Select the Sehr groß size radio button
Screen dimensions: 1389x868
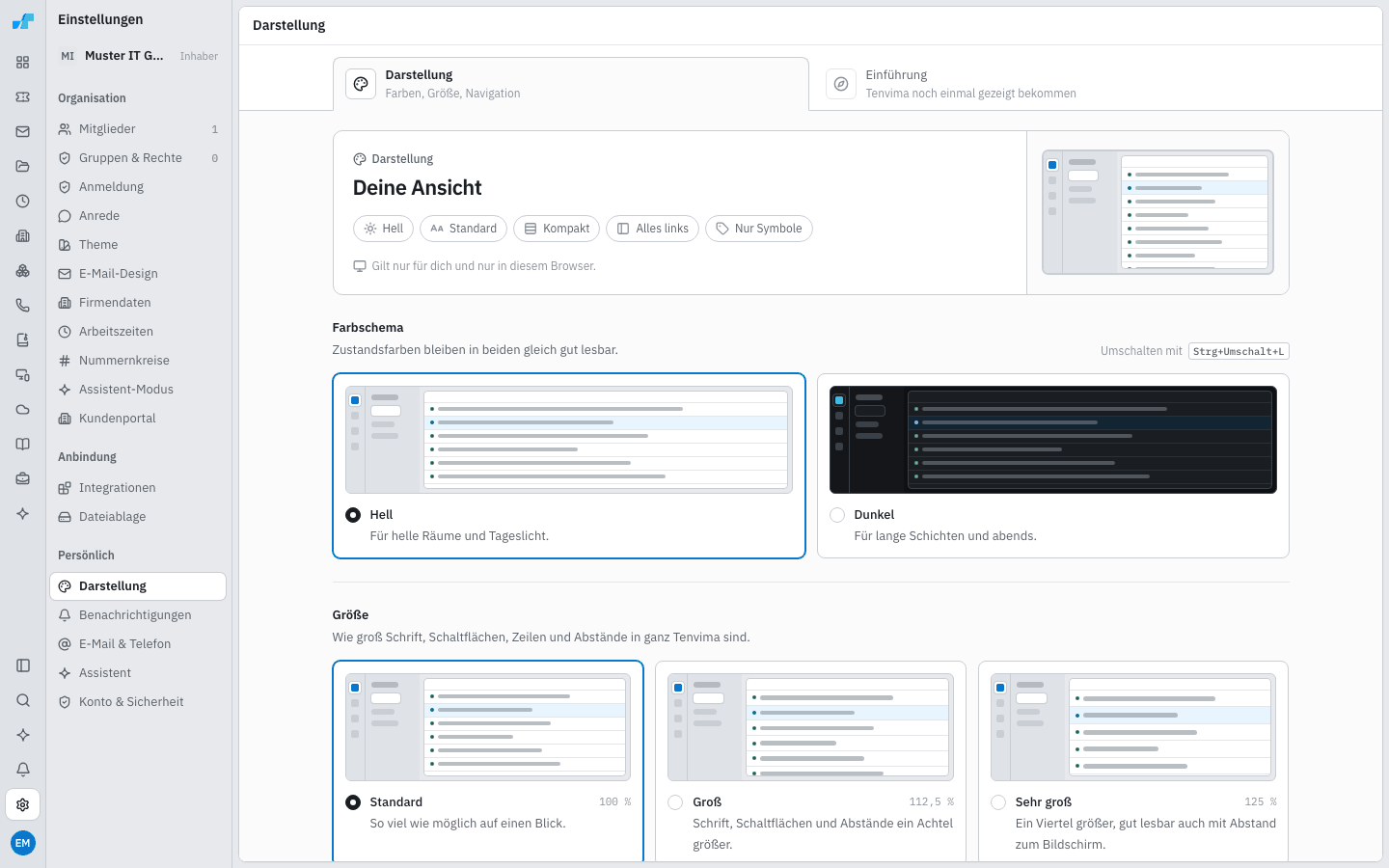998,802
